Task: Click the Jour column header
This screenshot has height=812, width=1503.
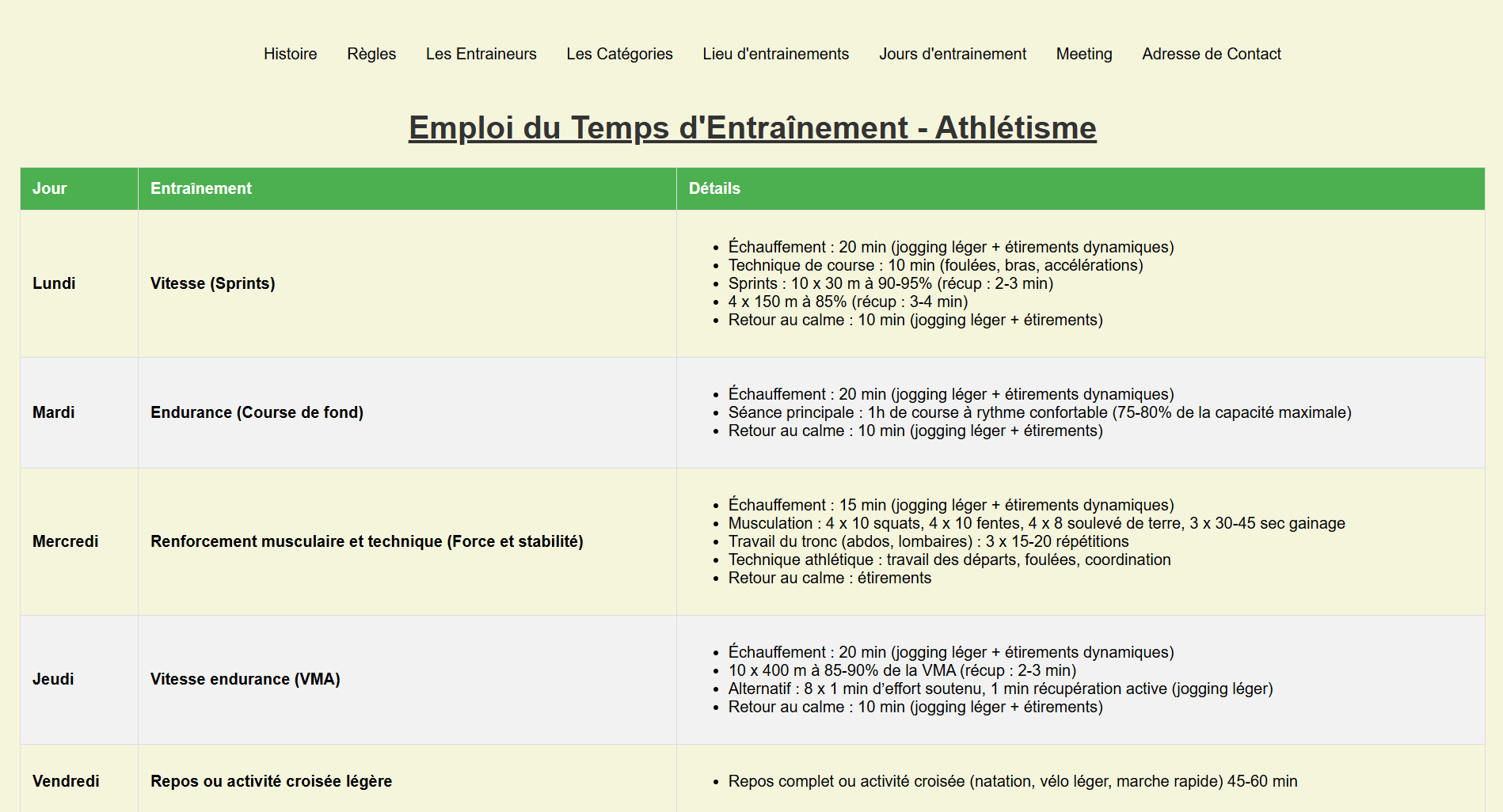Action: [x=50, y=188]
